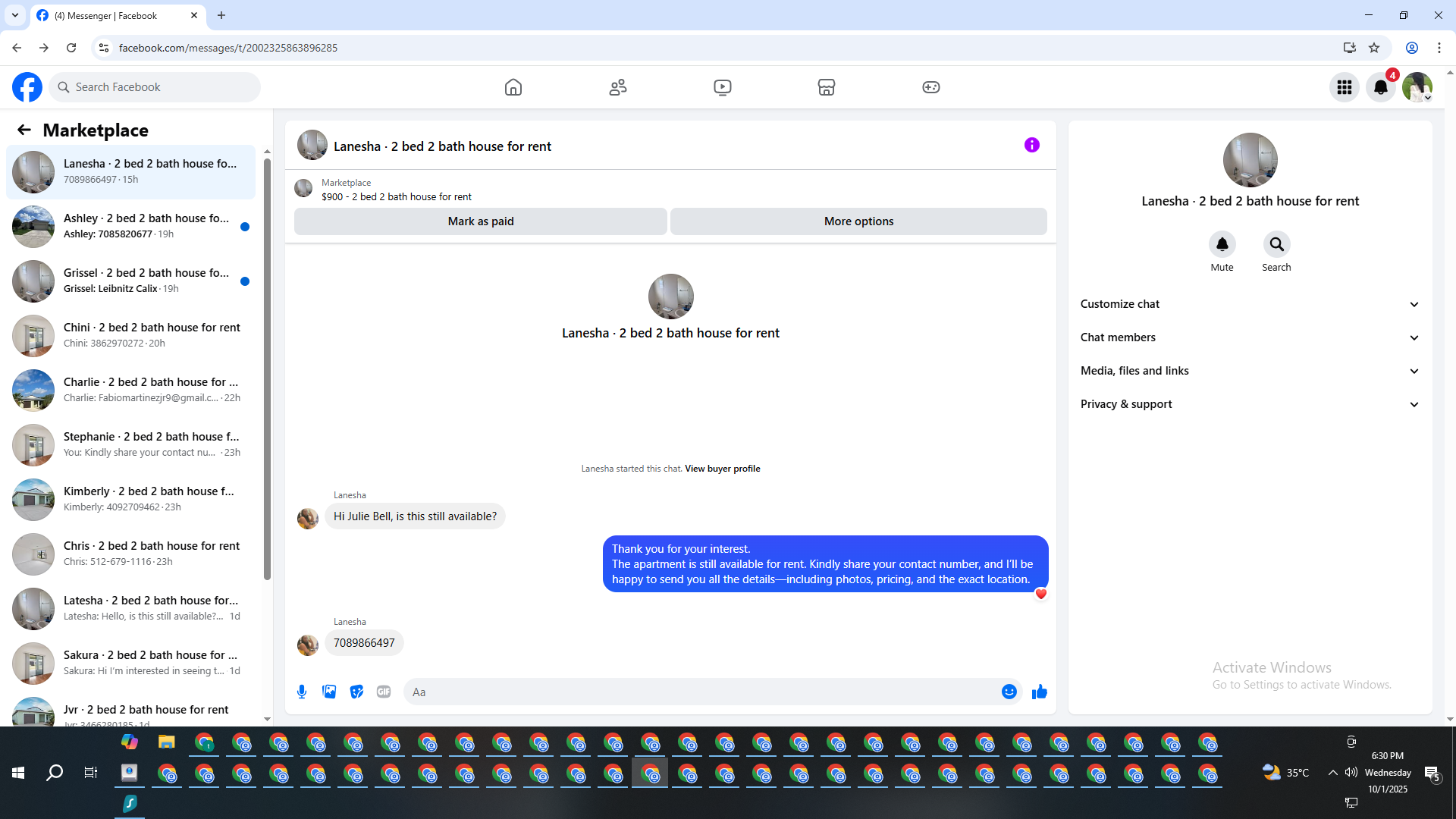Open conversation information purple icon
The width and height of the screenshot is (1456, 819).
click(x=1032, y=145)
